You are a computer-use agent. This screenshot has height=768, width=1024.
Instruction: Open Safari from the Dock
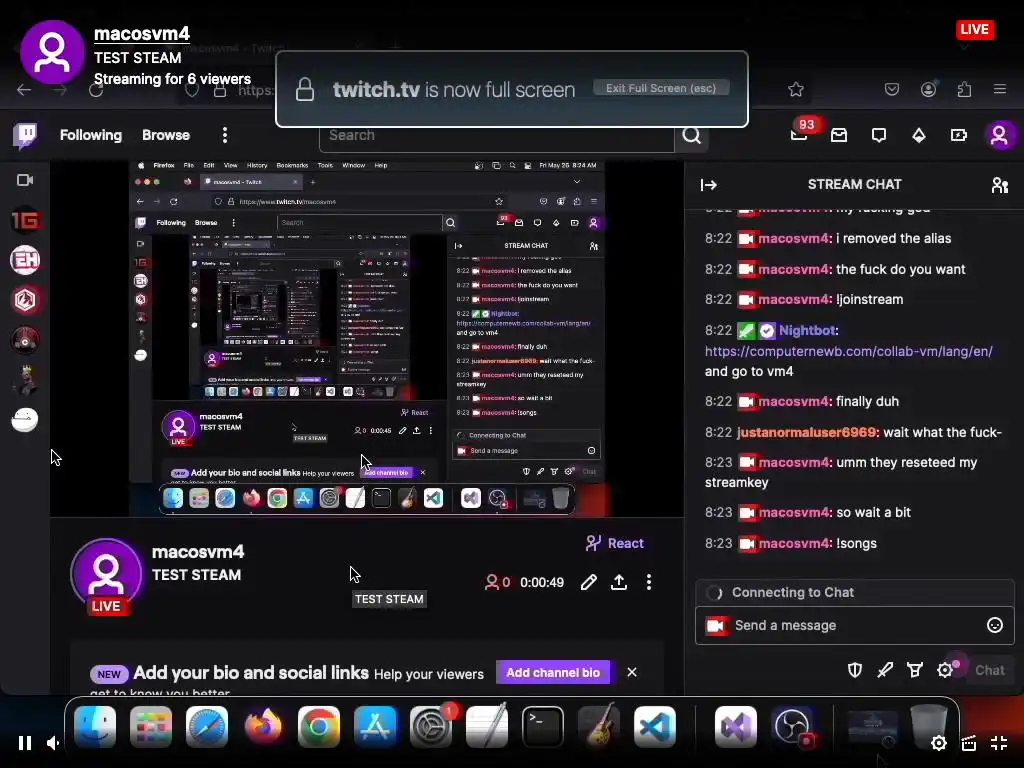tap(207, 726)
